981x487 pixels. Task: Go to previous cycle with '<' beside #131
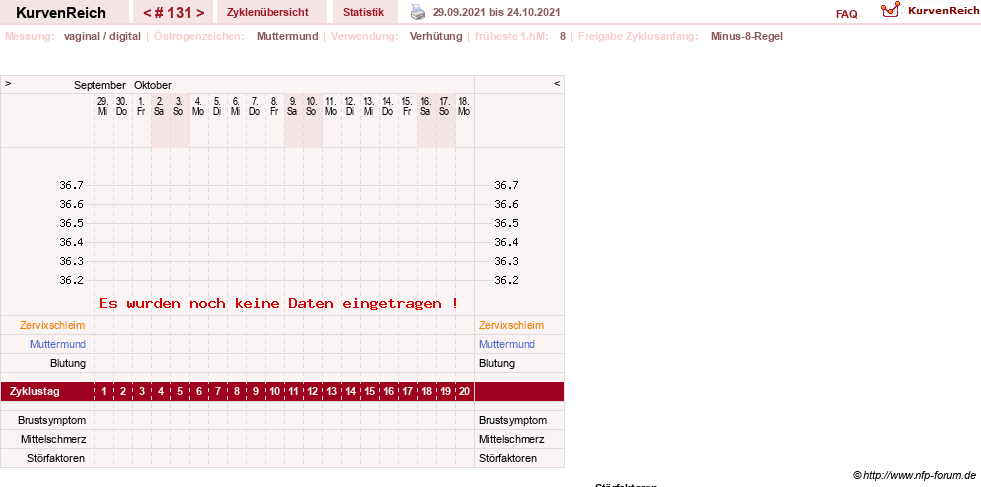(147, 13)
